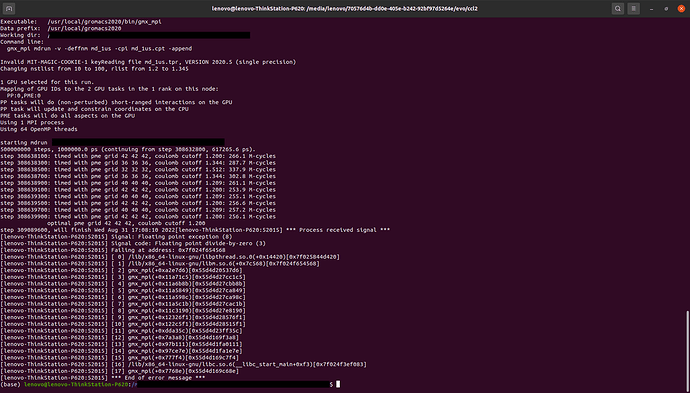
Task: Click the terminal window title text
Action: (345, 8)
